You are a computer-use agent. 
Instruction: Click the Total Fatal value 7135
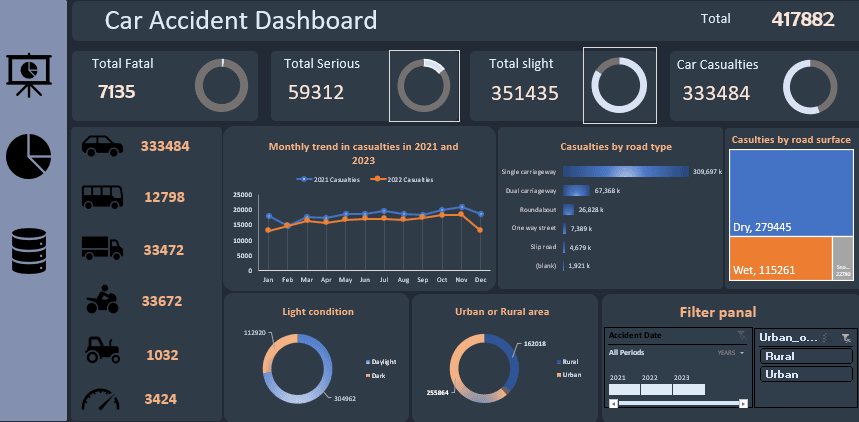[x=117, y=92]
